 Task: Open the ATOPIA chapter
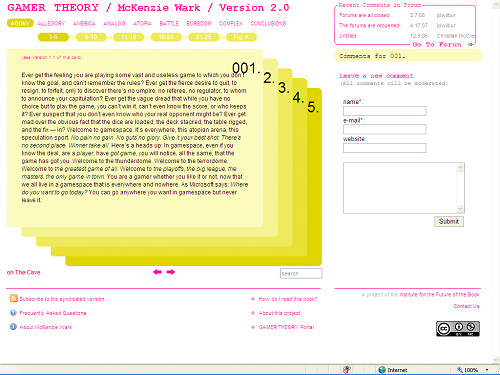coord(142,23)
